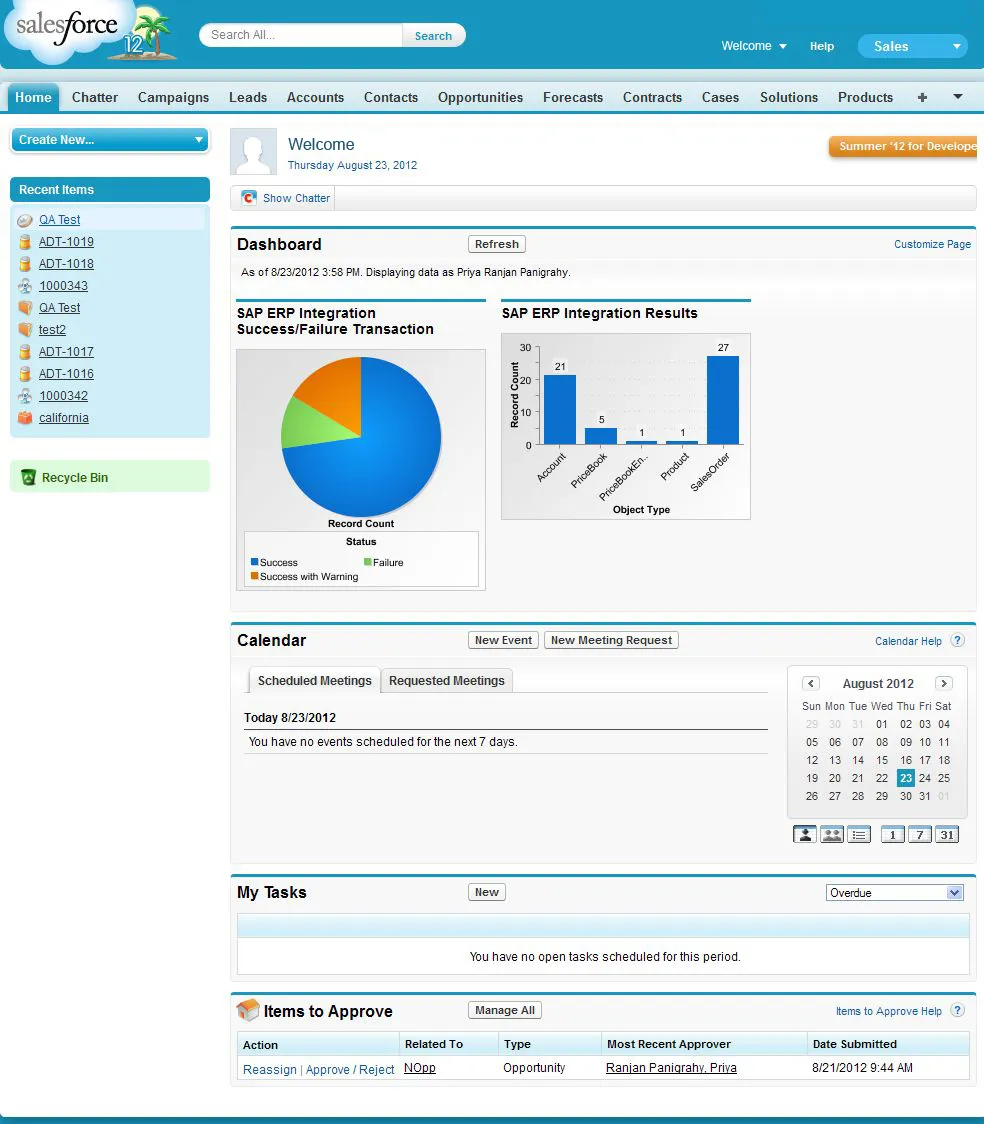984x1124 pixels.
Task: Click the pie chart in dashboard
Action: (361, 437)
